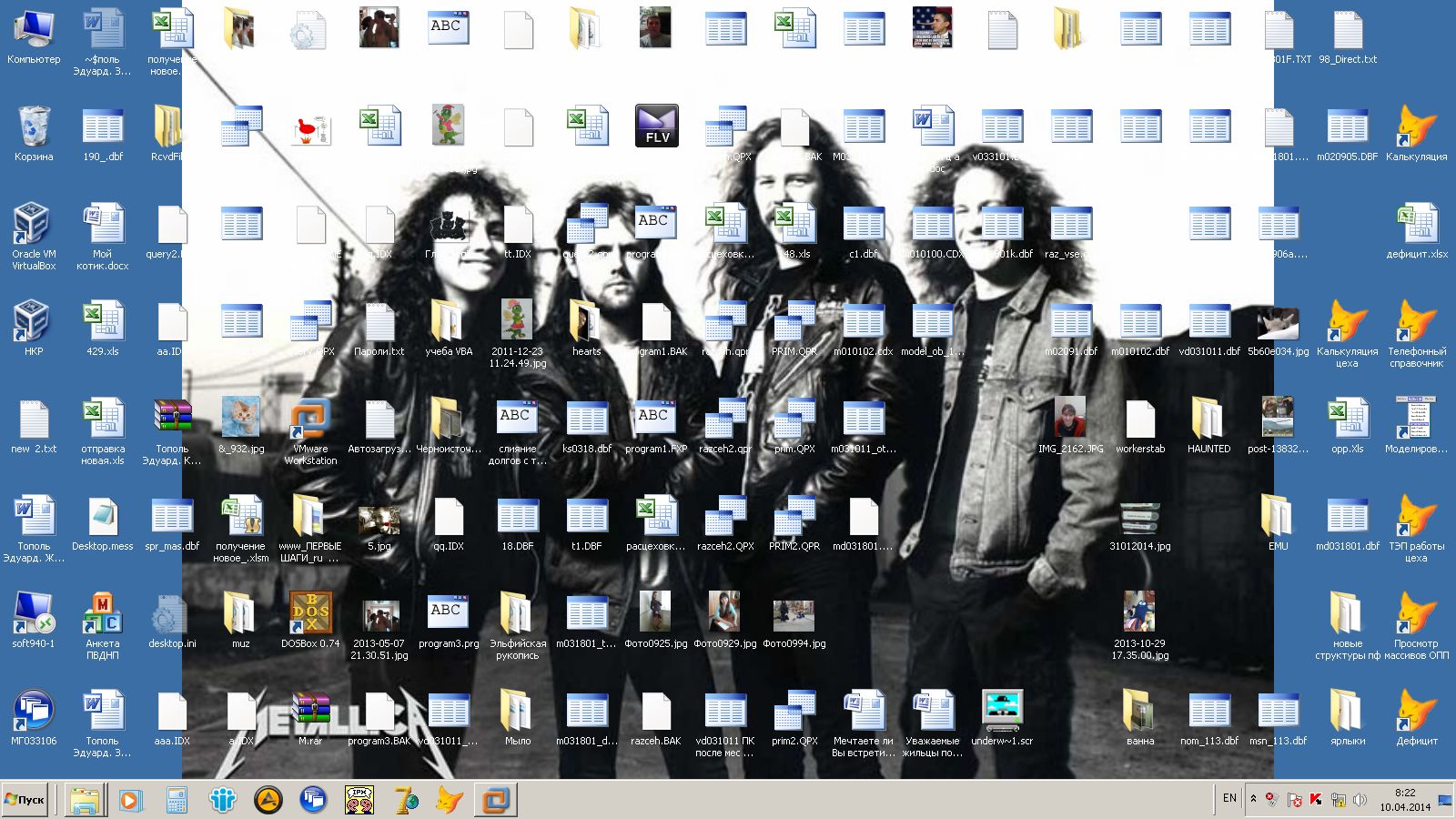Select the Пароли.txt file

[x=379, y=328]
